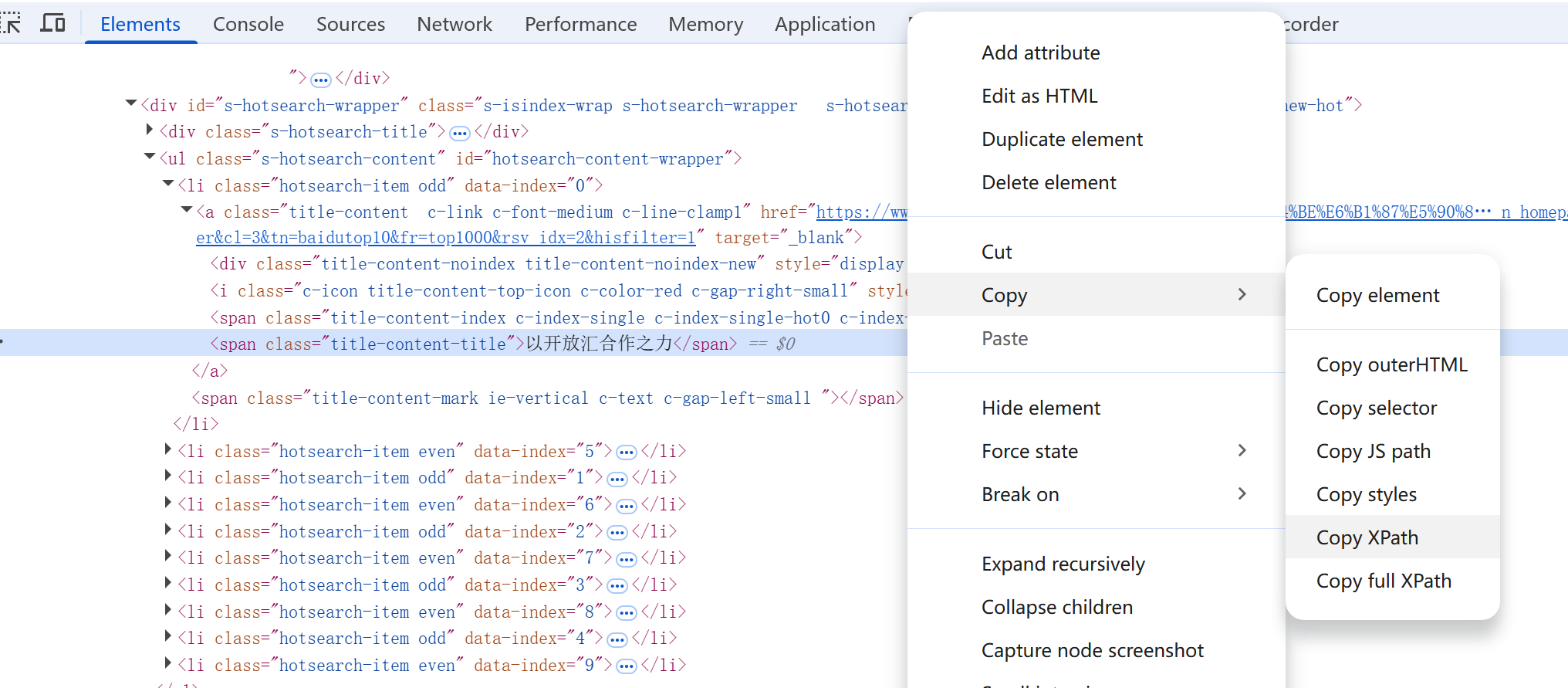Screen dimensions: 1568x688
Task: Expand the li data-index="5" node
Action: tap(168, 449)
